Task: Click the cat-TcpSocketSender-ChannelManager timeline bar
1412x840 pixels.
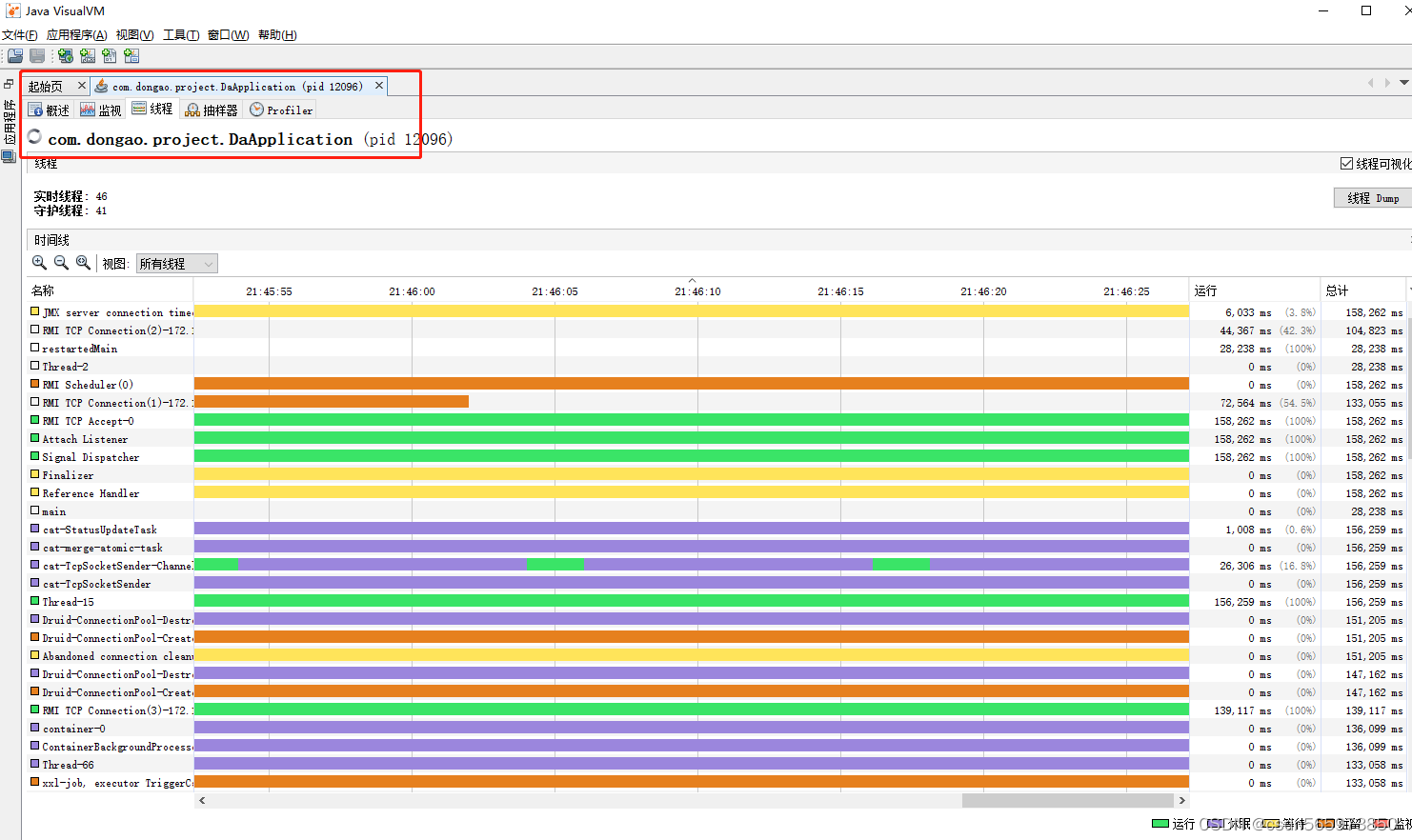Action: click(x=692, y=565)
